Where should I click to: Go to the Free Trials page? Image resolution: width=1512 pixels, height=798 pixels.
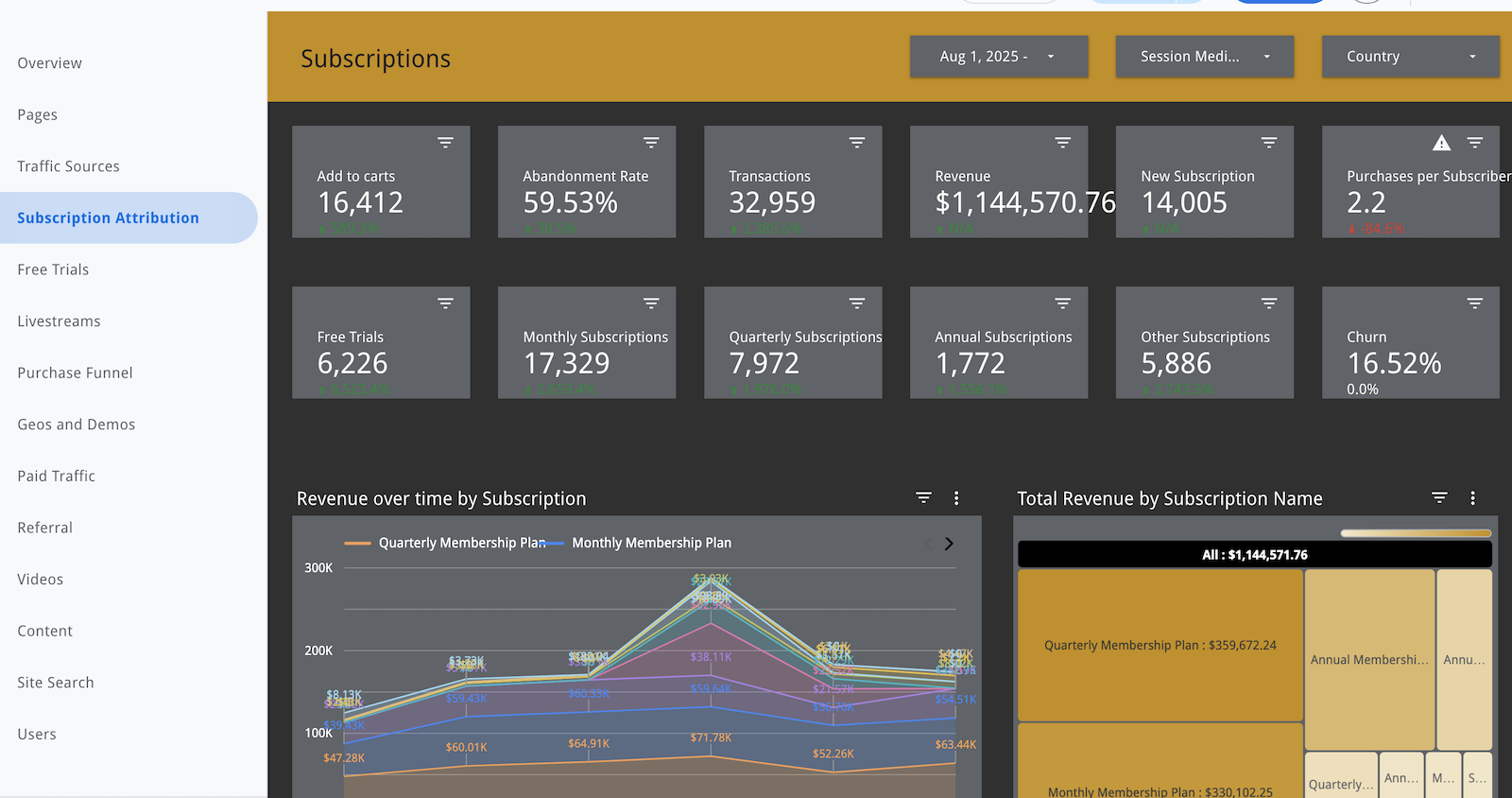(x=53, y=269)
